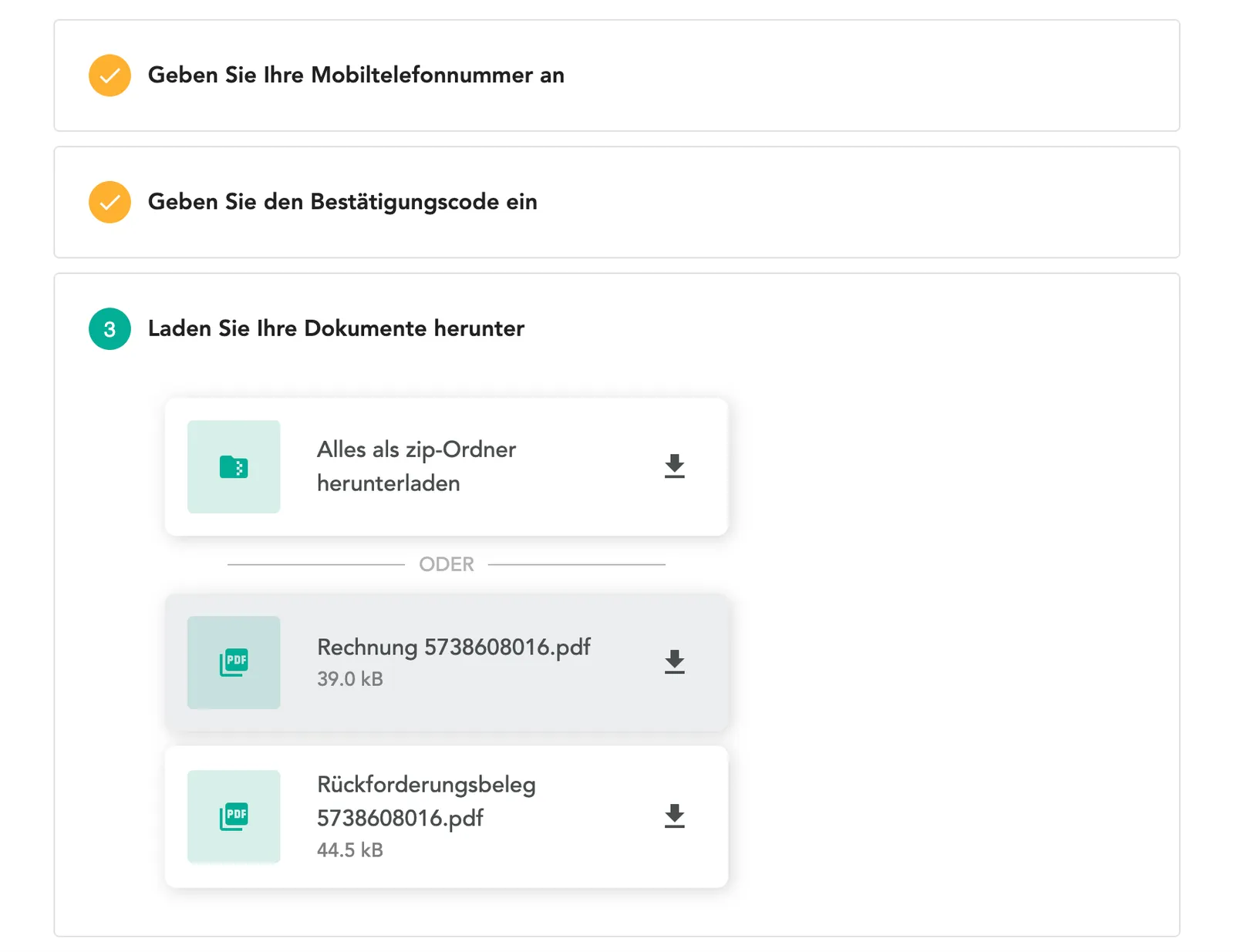Click the PDF icon for Rechnung 5738608016.pdf

[234, 662]
